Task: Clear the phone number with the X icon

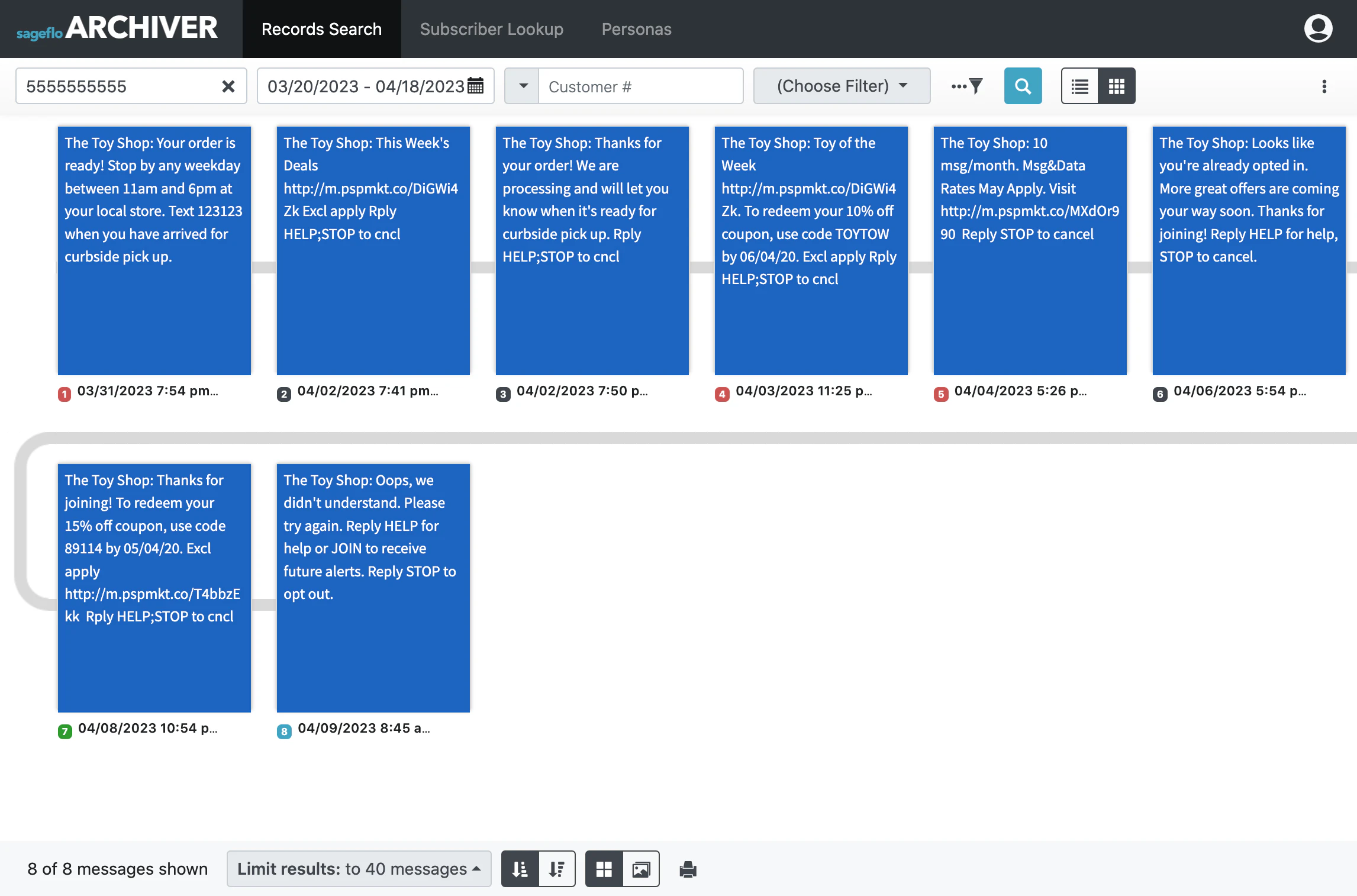Action: [x=228, y=86]
